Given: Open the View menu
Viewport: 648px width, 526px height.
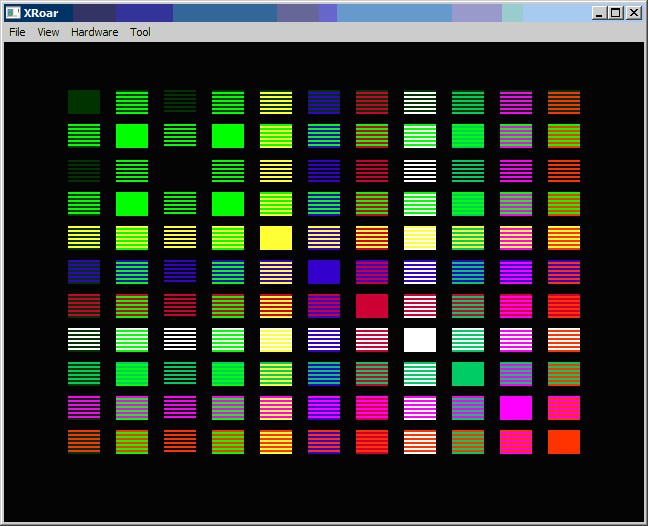Looking at the screenshot, I should (x=48, y=32).
